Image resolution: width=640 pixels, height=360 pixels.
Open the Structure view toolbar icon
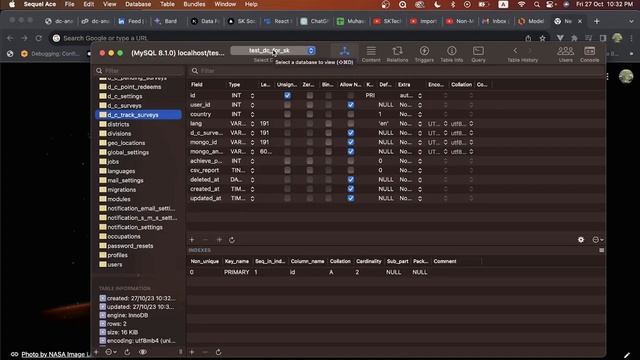tap(344, 52)
